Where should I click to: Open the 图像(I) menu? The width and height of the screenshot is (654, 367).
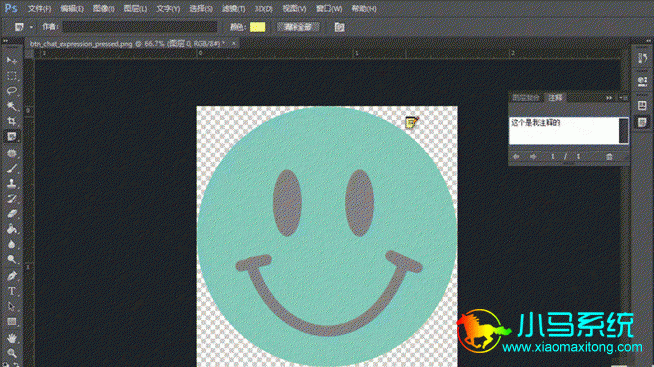pos(103,8)
